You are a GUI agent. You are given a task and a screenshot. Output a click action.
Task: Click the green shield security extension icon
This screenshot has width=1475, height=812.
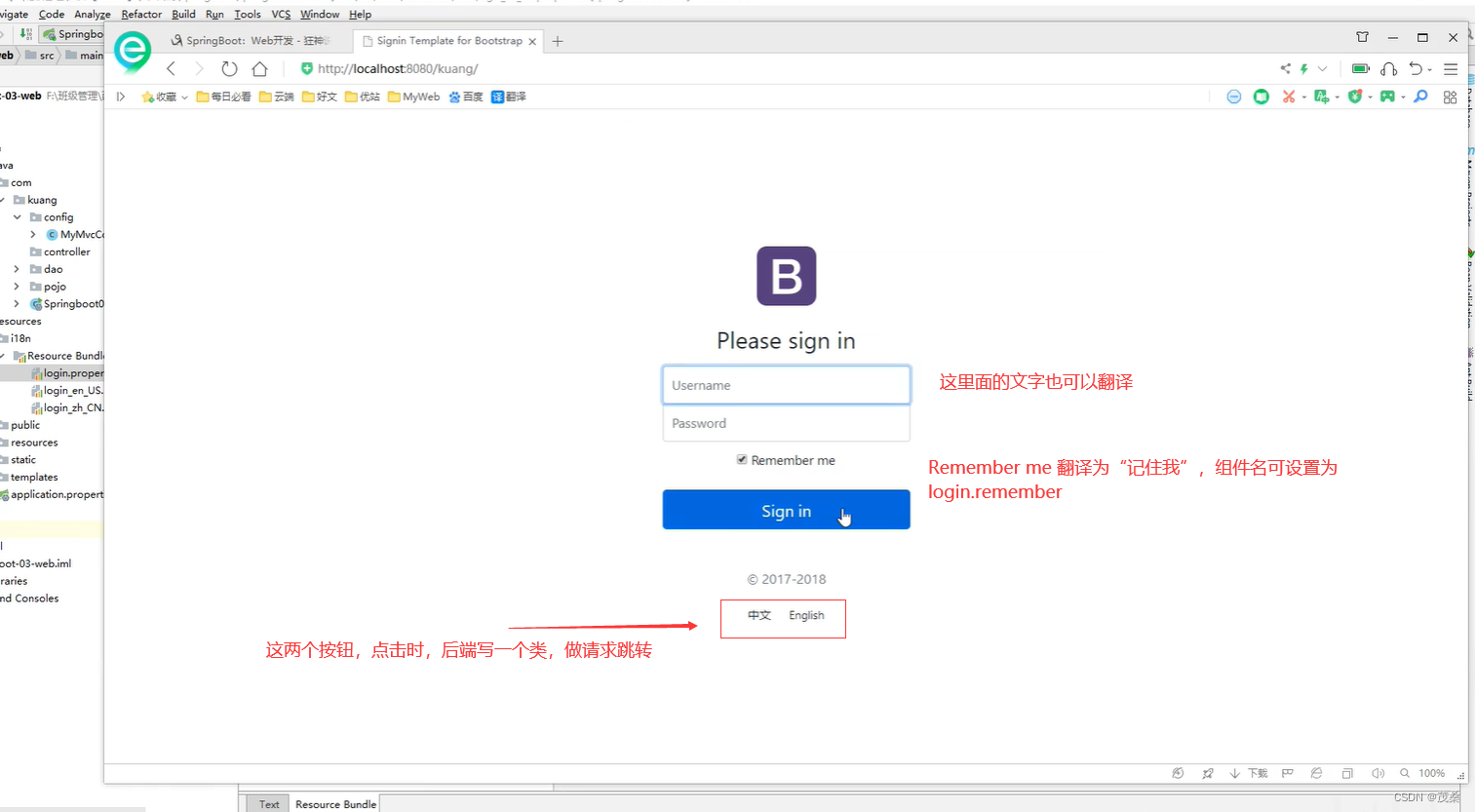[x=1355, y=97]
